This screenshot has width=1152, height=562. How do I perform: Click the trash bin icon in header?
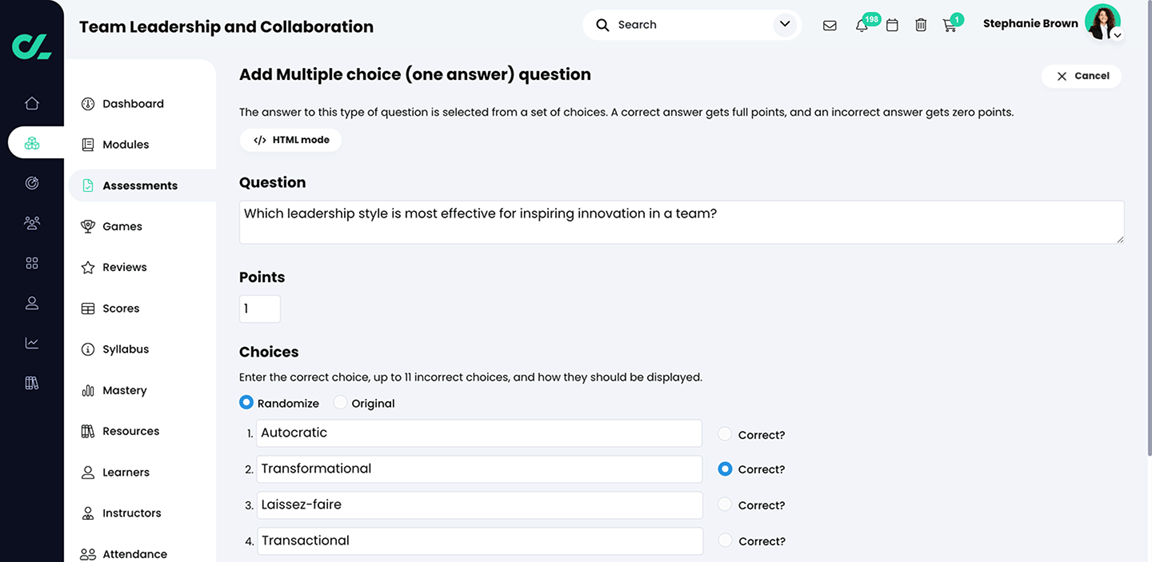click(921, 25)
